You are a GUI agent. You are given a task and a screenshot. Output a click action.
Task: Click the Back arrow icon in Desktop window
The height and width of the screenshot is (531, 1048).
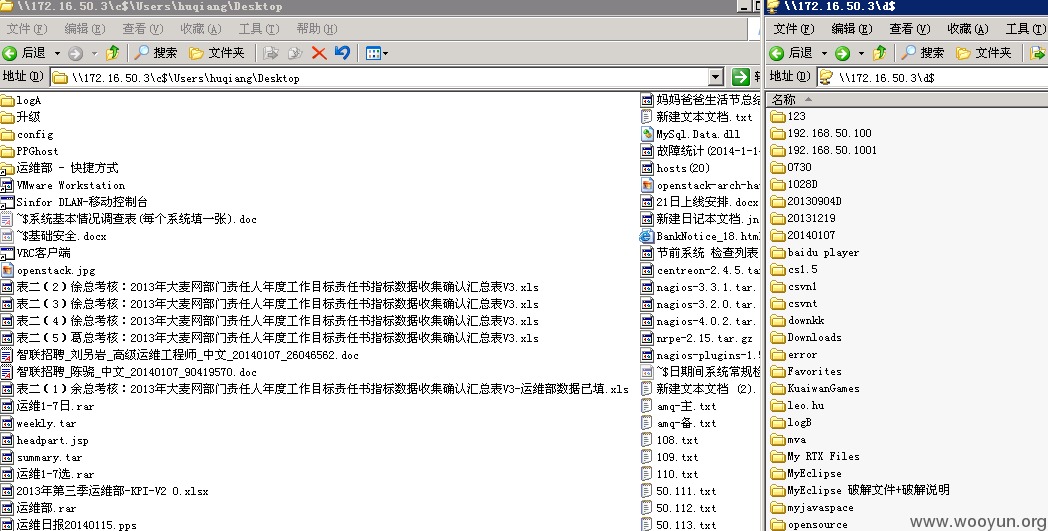[x=10, y=53]
